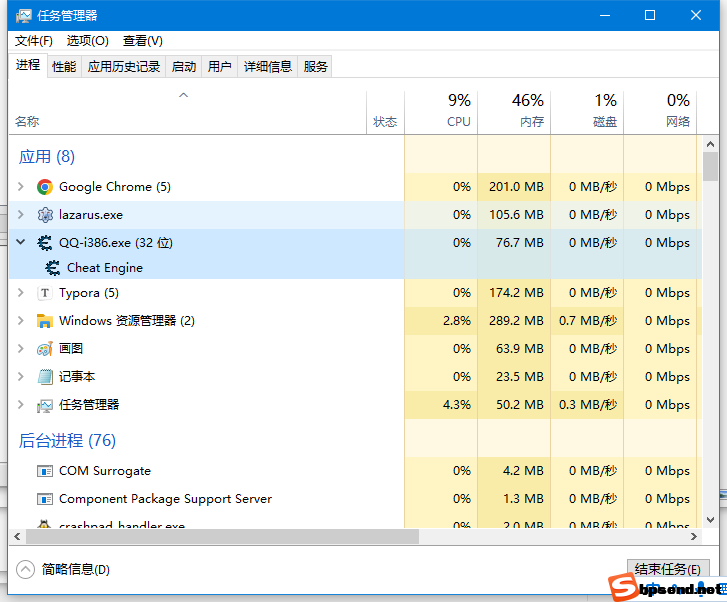Switch to the 启动 tab

pyautogui.click(x=184, y=67)
